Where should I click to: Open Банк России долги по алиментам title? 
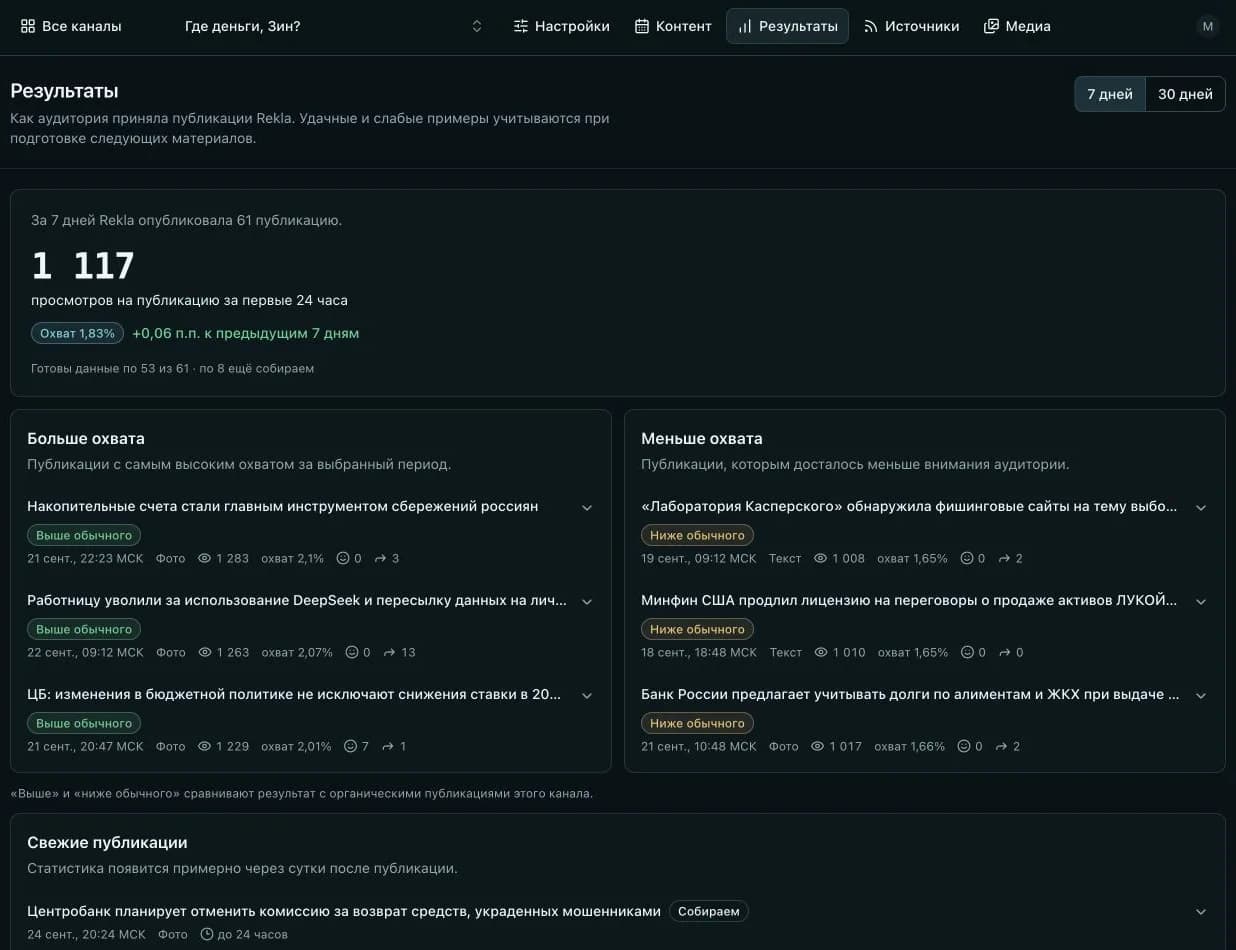(x=910, y=694)
